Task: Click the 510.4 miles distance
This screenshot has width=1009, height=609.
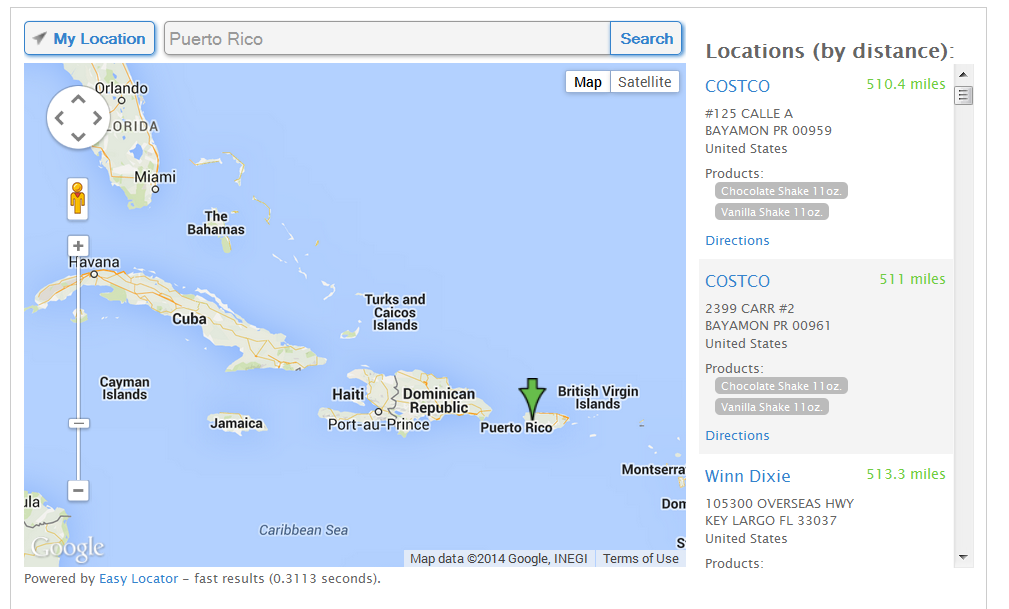Action: pyautogui.click(x=905, y=84)
